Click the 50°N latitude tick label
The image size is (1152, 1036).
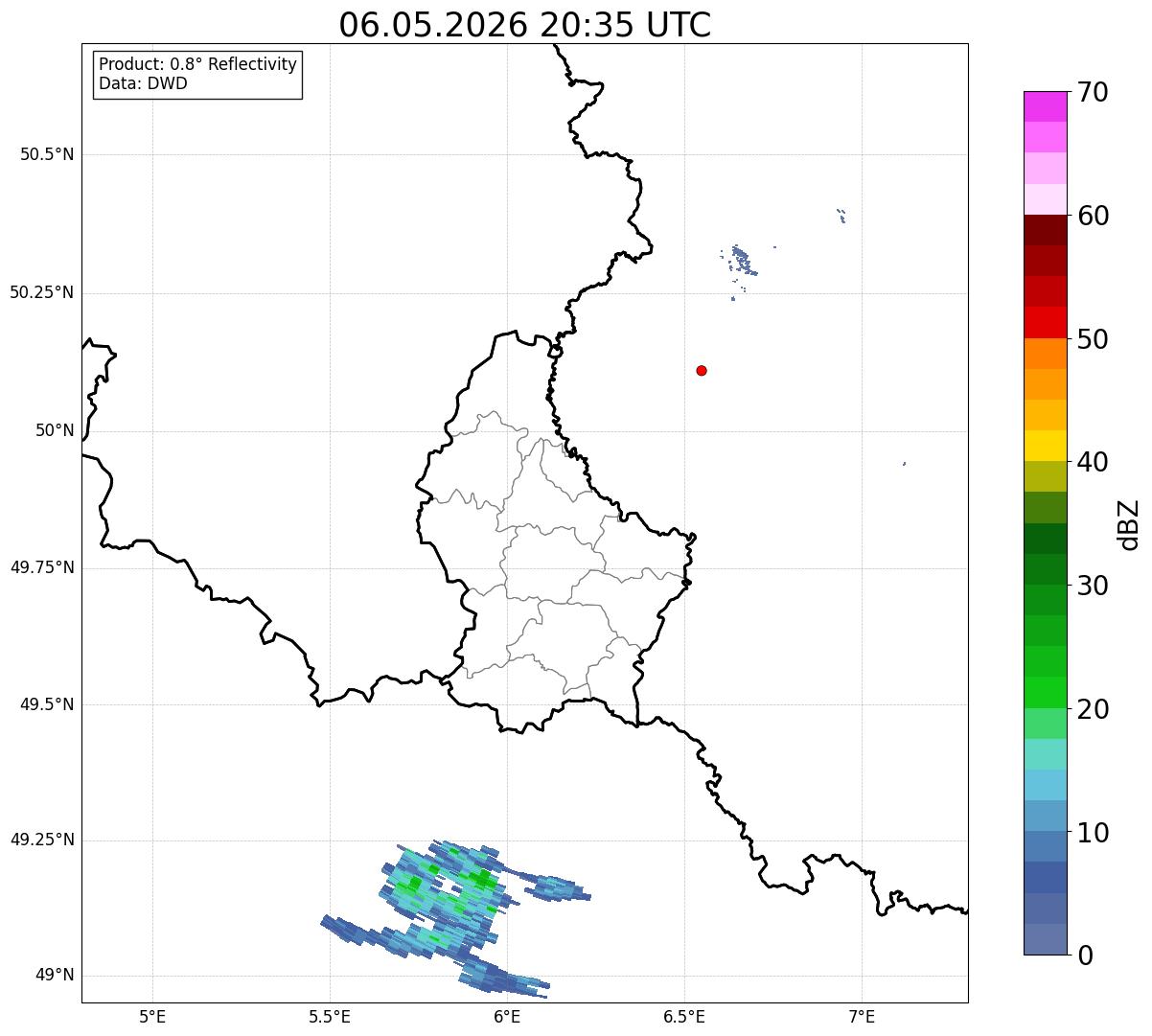(x=55, y=430)
